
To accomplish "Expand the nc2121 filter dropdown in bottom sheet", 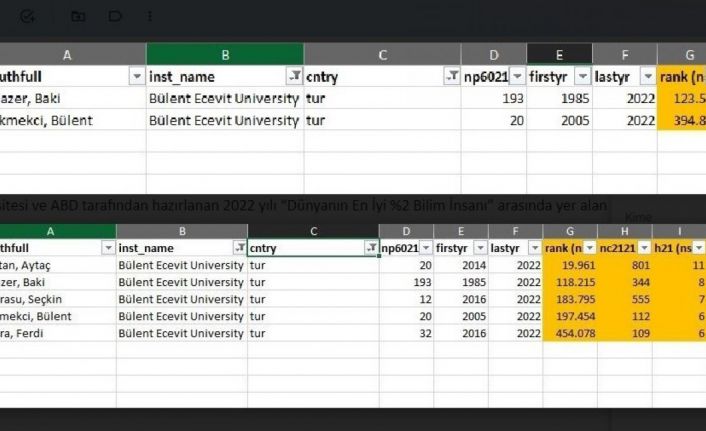I will click(x=644, y=247).
